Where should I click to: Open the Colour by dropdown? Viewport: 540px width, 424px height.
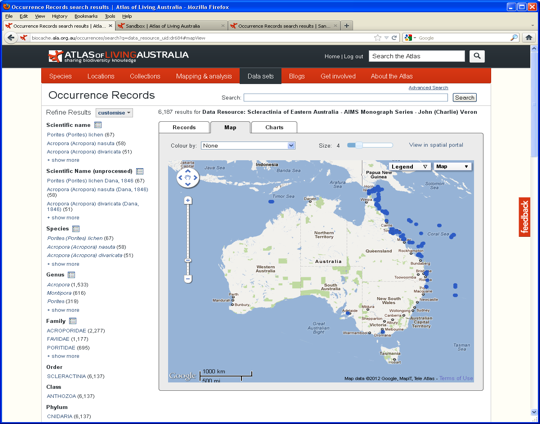click(248, 146)
